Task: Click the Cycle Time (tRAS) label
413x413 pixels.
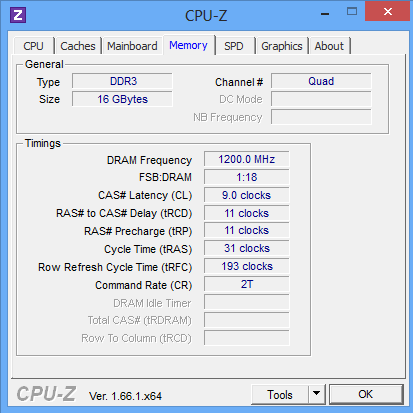Action: click(x=148, y=249)
